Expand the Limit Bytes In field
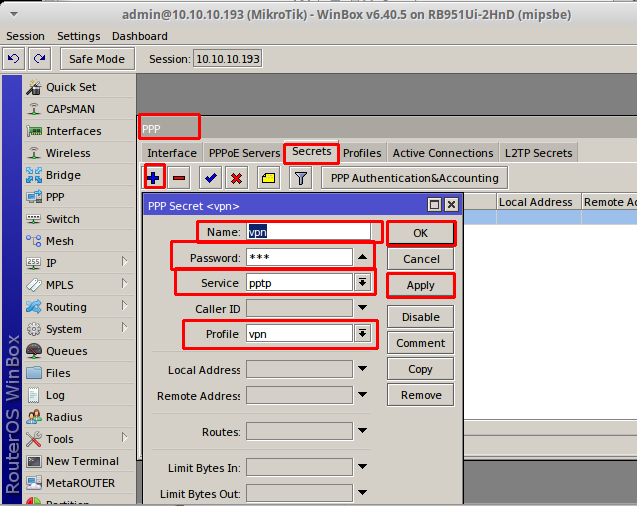Viewport: 637px width, 506px height. coord(362,467)
